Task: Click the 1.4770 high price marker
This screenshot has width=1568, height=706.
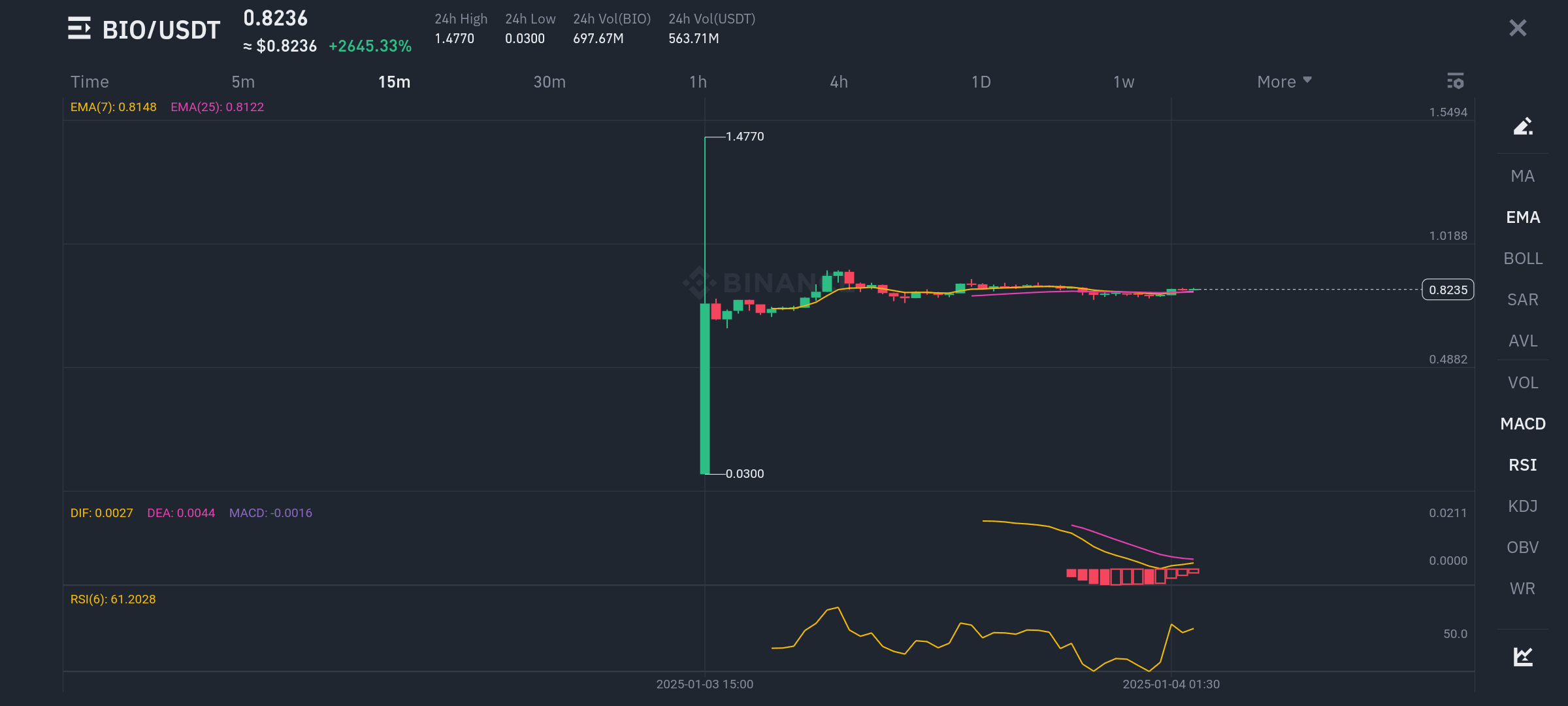Action: (x=745, y=137)
